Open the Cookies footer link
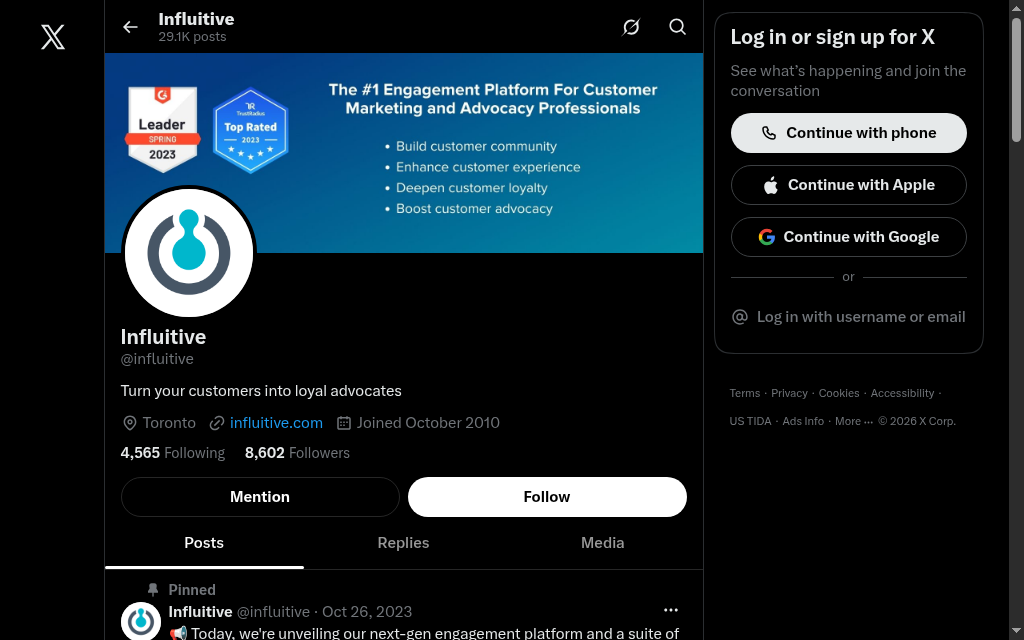The width and height of the screenshot is (1024, 640). [x=839, y=393]
